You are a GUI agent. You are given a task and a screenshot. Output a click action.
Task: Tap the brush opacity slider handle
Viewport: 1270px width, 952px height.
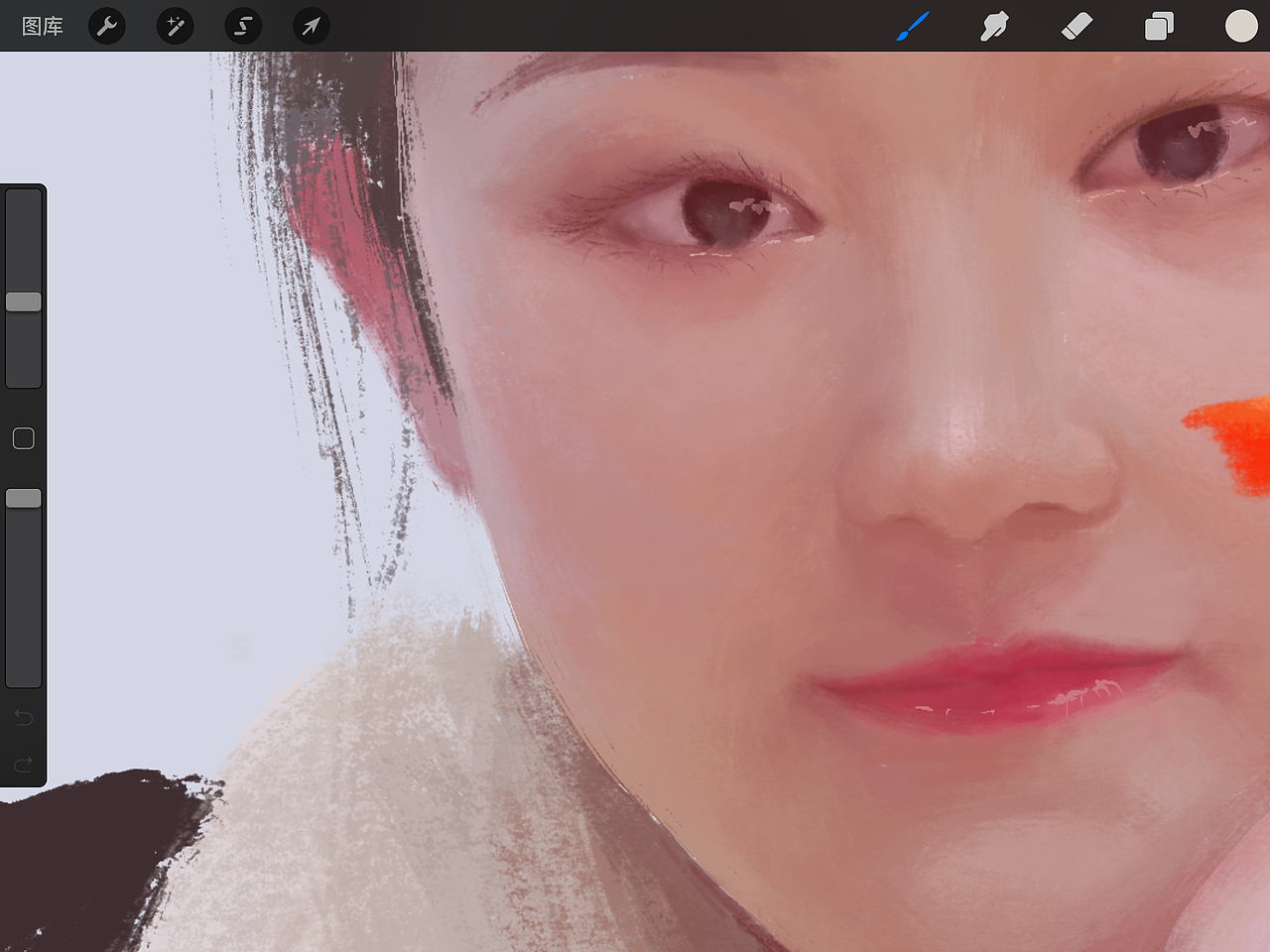[x=23, y=497]
